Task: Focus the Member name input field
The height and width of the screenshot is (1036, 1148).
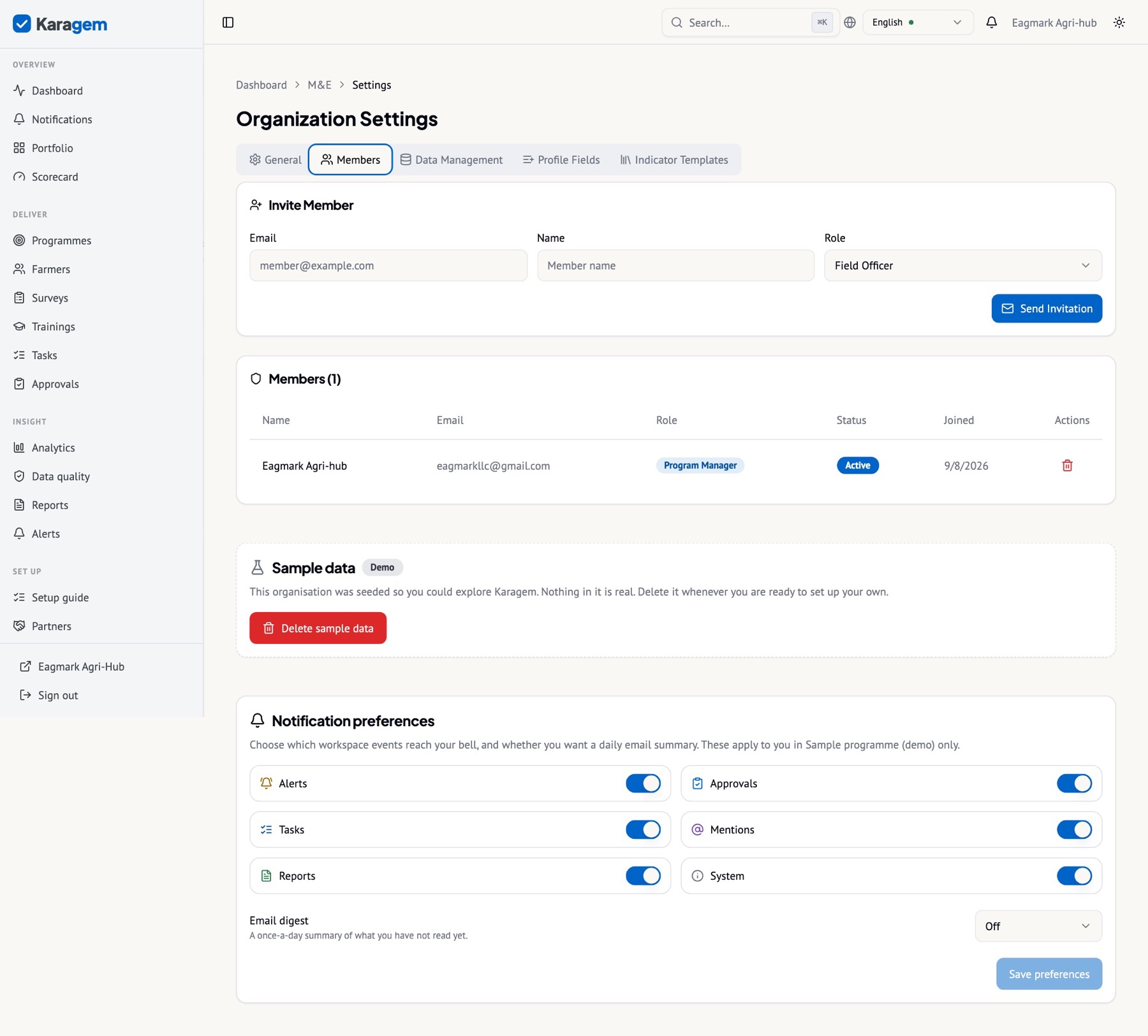Action: (675, 265)
